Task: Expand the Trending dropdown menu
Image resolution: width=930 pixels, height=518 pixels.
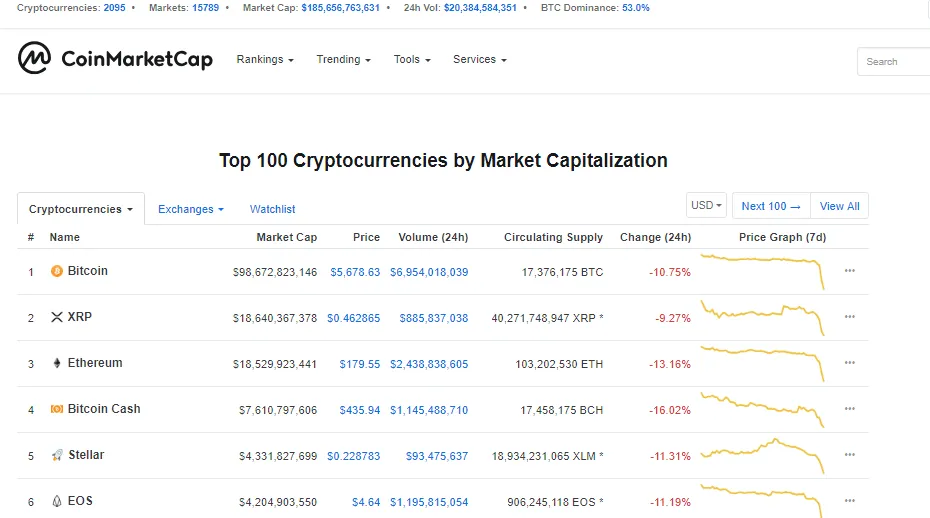Action: [343, 59]
